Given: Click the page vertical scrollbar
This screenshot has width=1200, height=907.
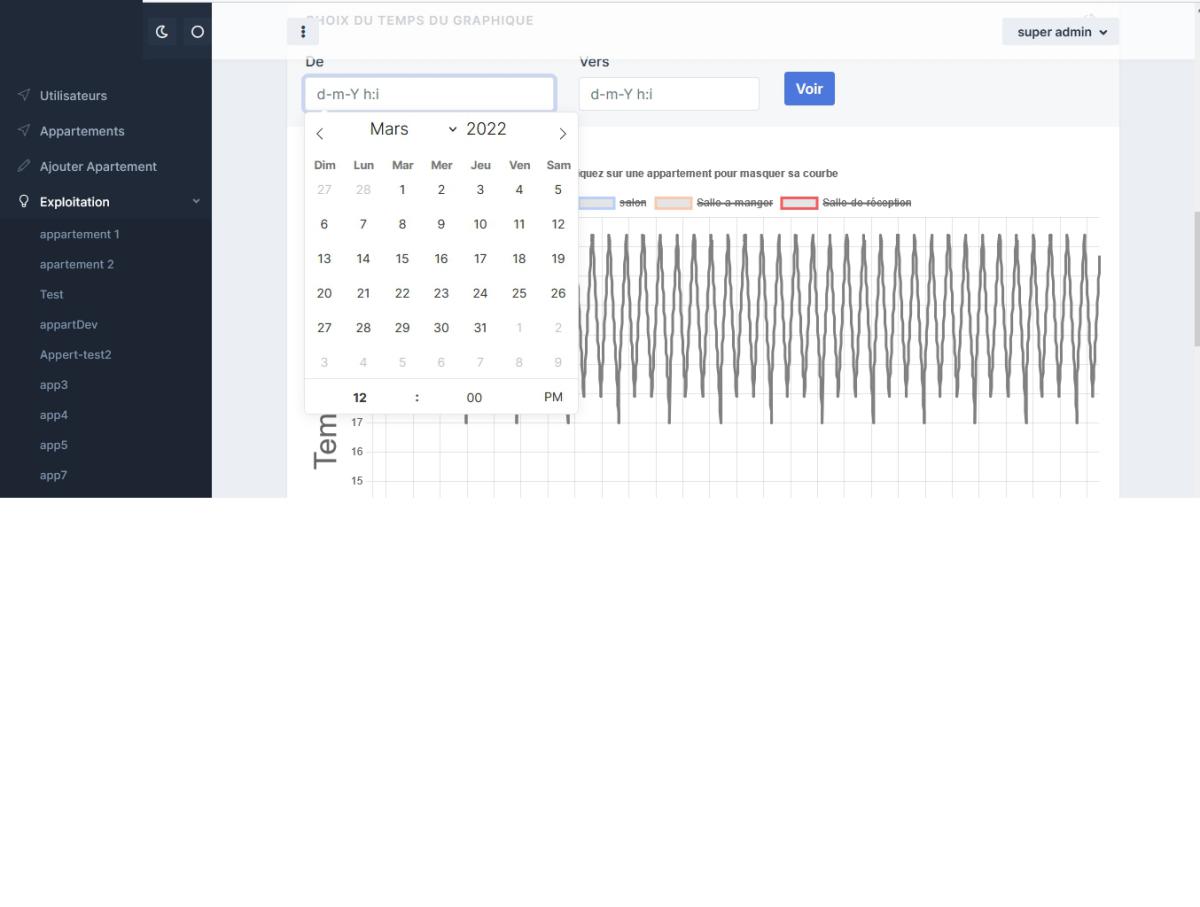Looking at the screenshot, I should [1195, 279].
